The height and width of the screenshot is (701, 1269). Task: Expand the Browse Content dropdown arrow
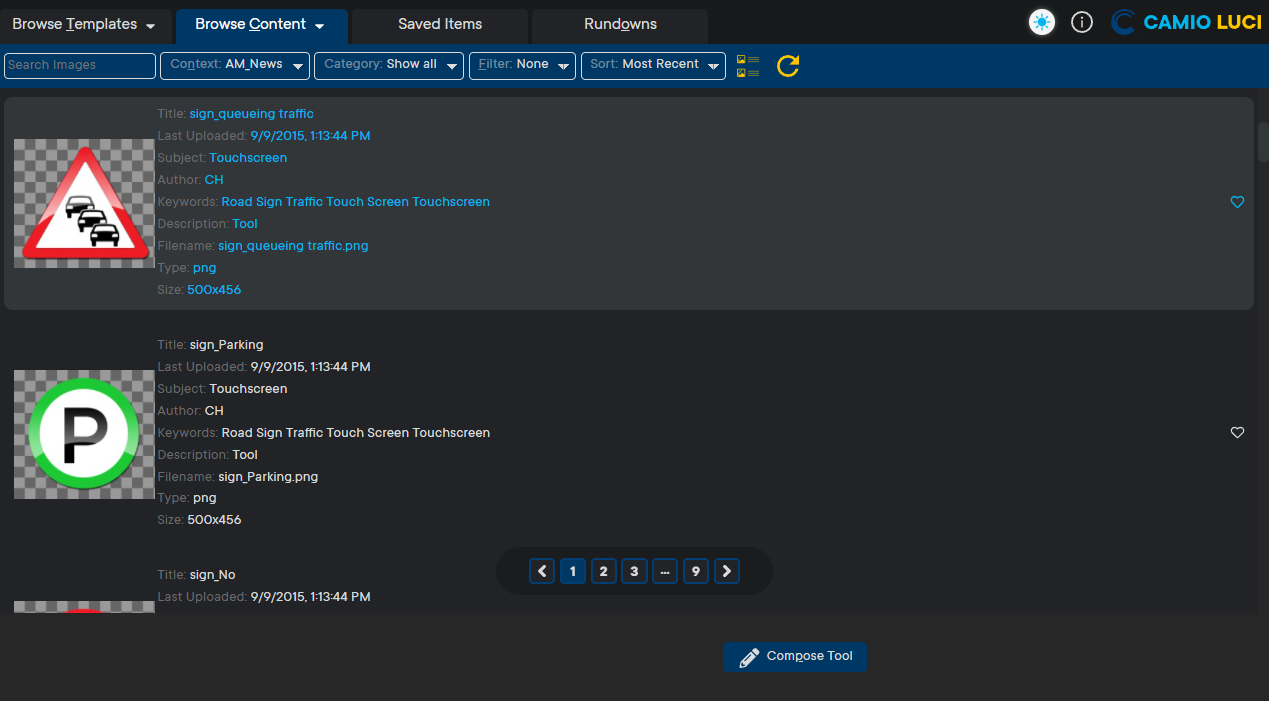pyautogui.click(x=320, y=26)
